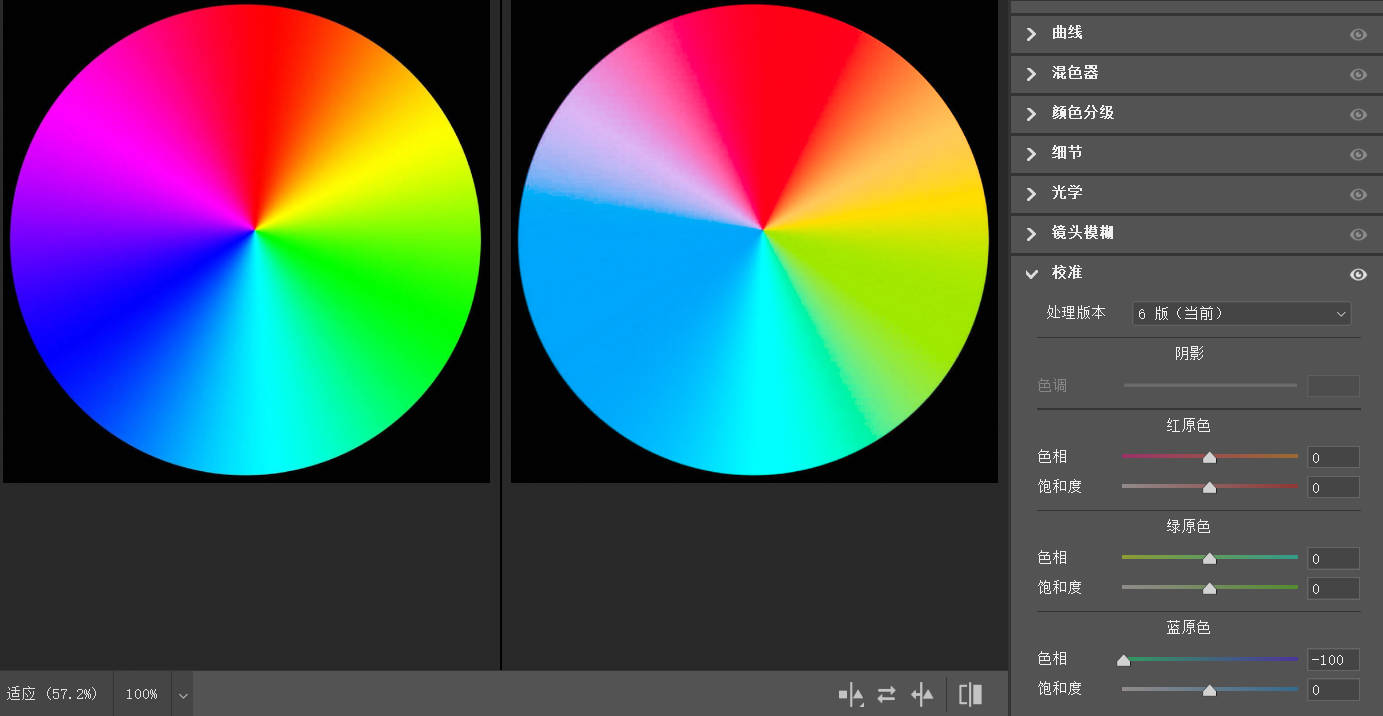Toggle visibility of 细节 panel
1383x716 pixels.
[1358, 154]
